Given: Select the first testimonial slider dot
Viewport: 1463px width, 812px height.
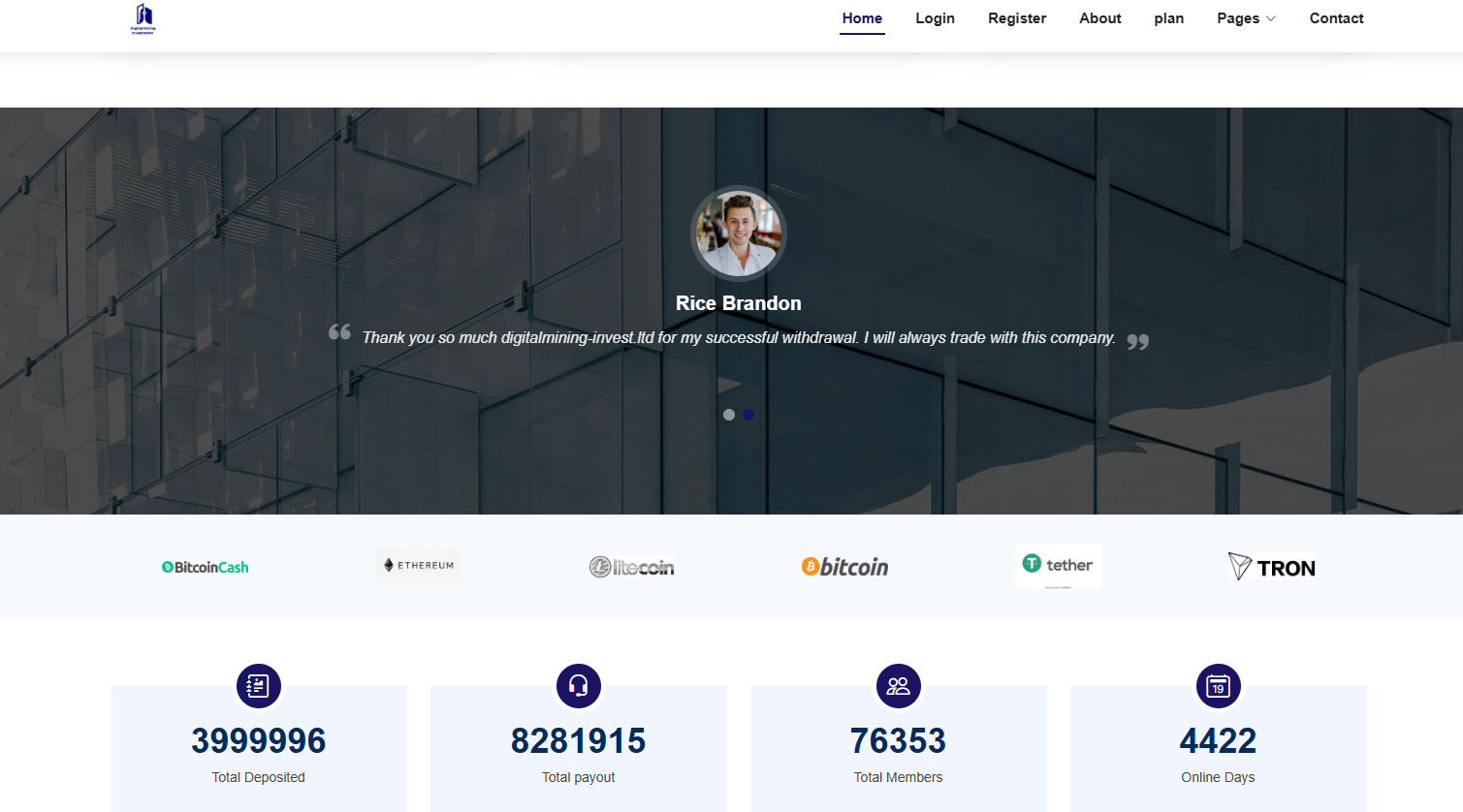Looking at the screenshot, I should tap(729, 415).
